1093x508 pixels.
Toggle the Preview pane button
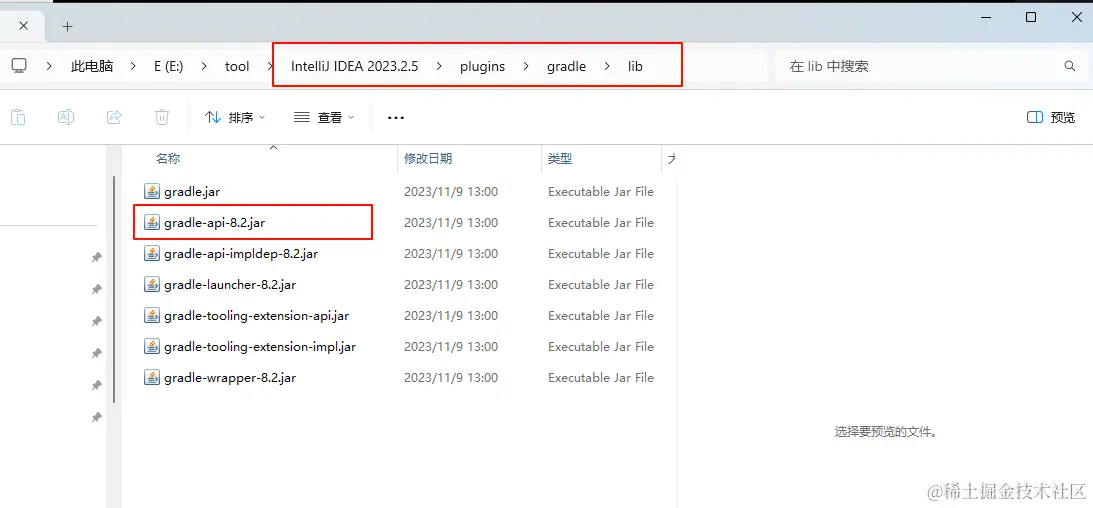pos(1051,118)
